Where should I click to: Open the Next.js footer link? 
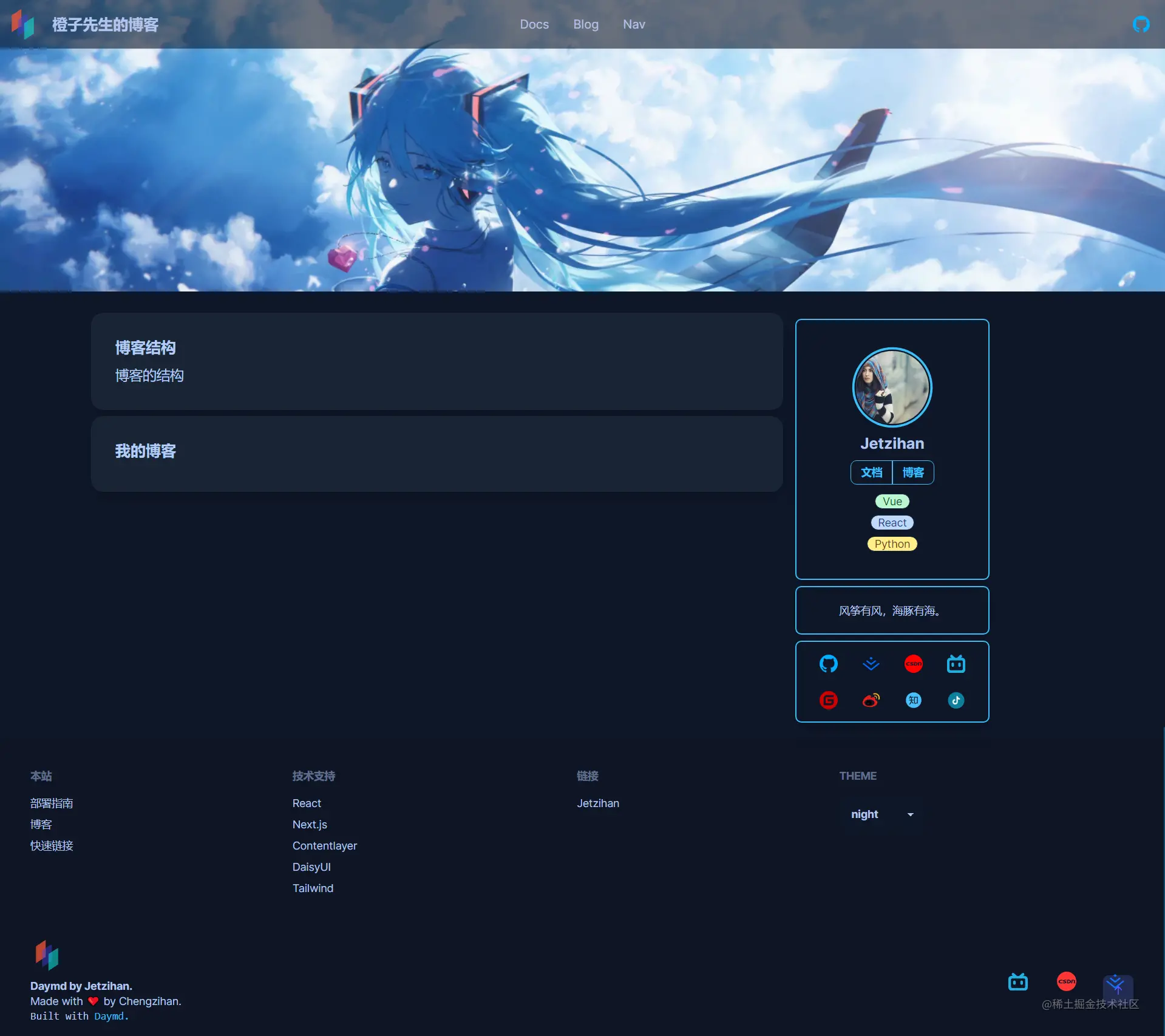[x=310, y=824]
